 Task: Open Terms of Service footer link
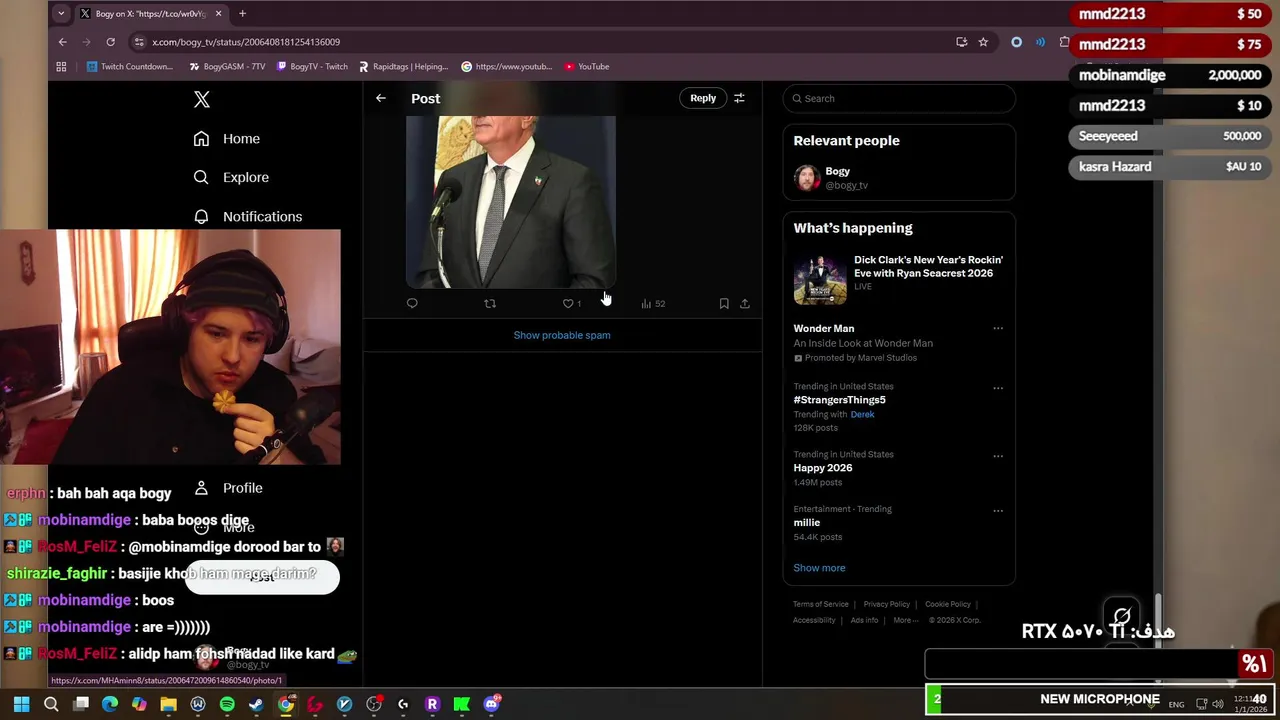pos(820,604)
